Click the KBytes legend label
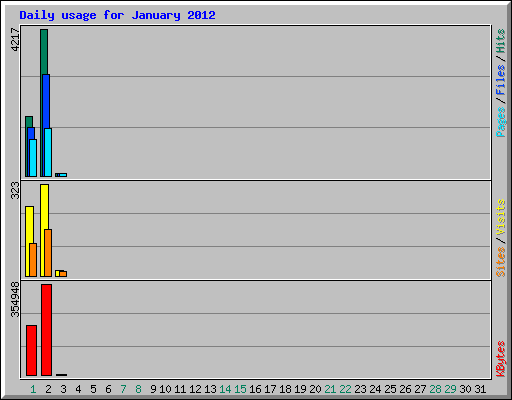The height and width of the screenshot is (400, 512). coord(500,359)
